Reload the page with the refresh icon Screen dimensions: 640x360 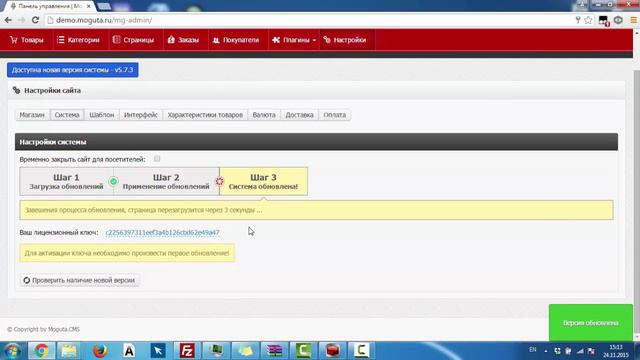click(x=36, y=20)
